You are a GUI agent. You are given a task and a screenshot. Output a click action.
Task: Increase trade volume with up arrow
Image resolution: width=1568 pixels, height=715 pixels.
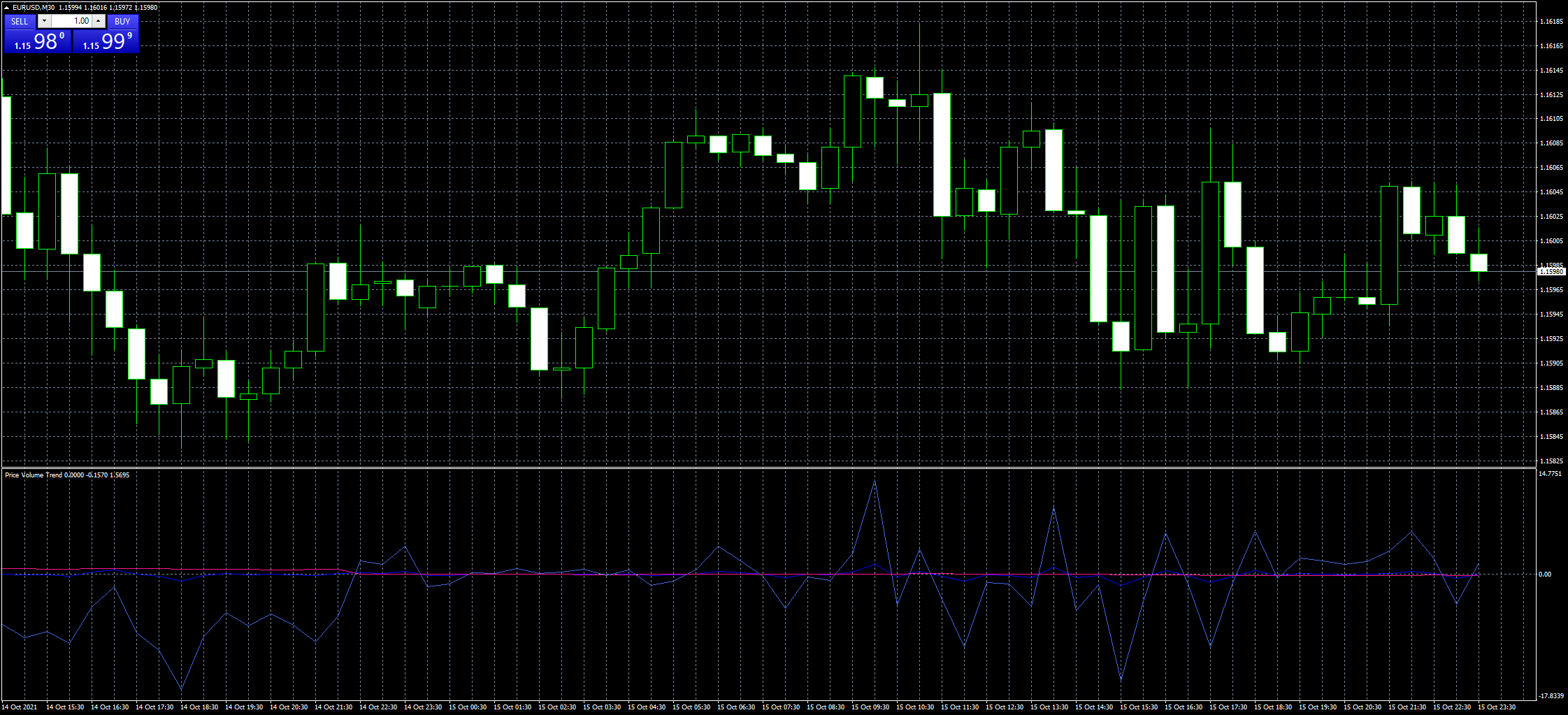click(x=99, y=21)
